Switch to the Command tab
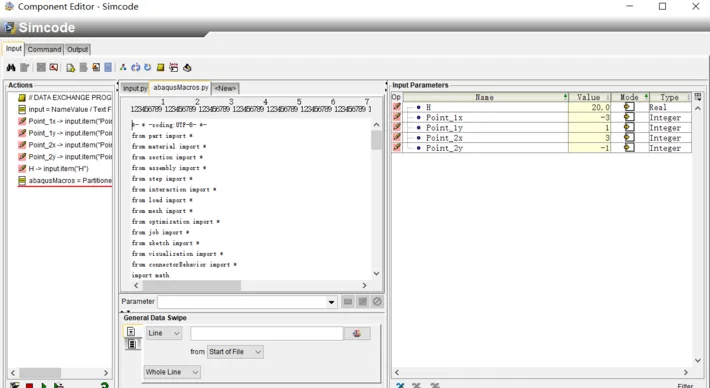The height and width of the screenshot is (388, 710). coord(44,49)
